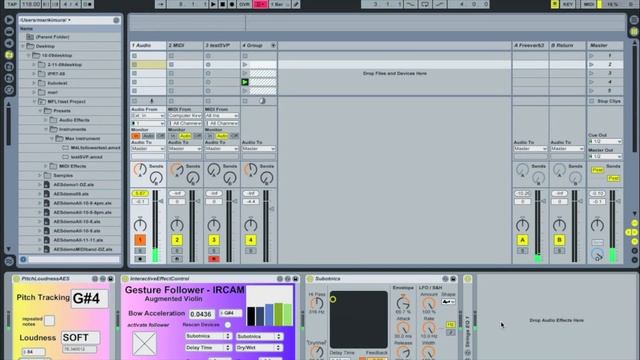Click the TAP tempo button
Image resolution: width=640 pixels, height=360 pixels.
coord(12,4)
